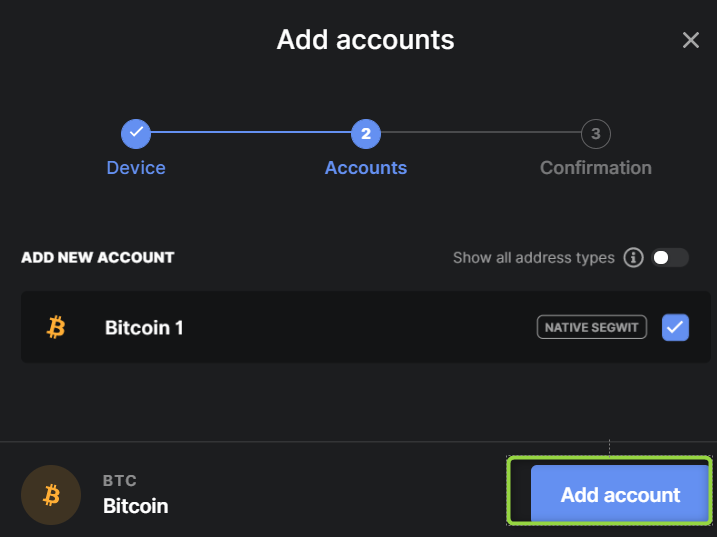Image resolution: width=717 pixels, height=537 pixels.
Task: Uncheck the Bitcoin 1 account checkbox
Action: tap(675, 327)
